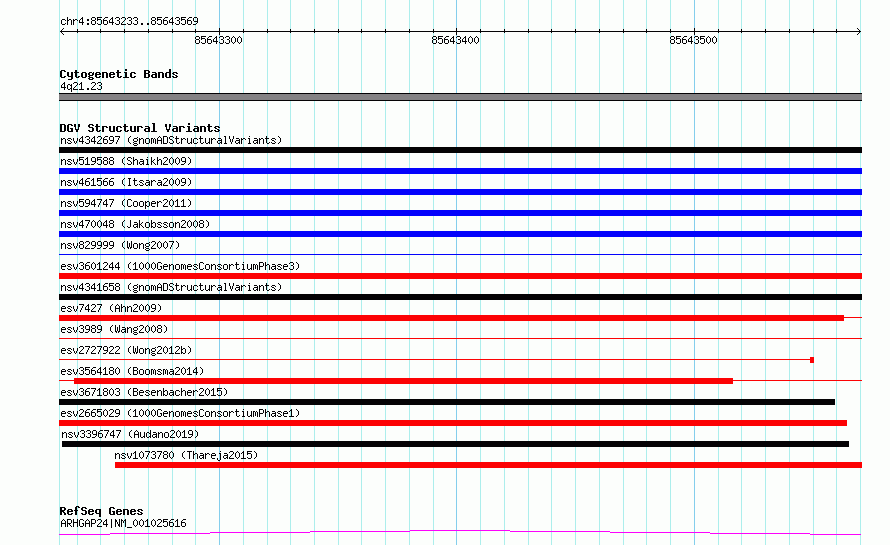
Task: Click thin red line of esv3989
Action: point(460,338)
